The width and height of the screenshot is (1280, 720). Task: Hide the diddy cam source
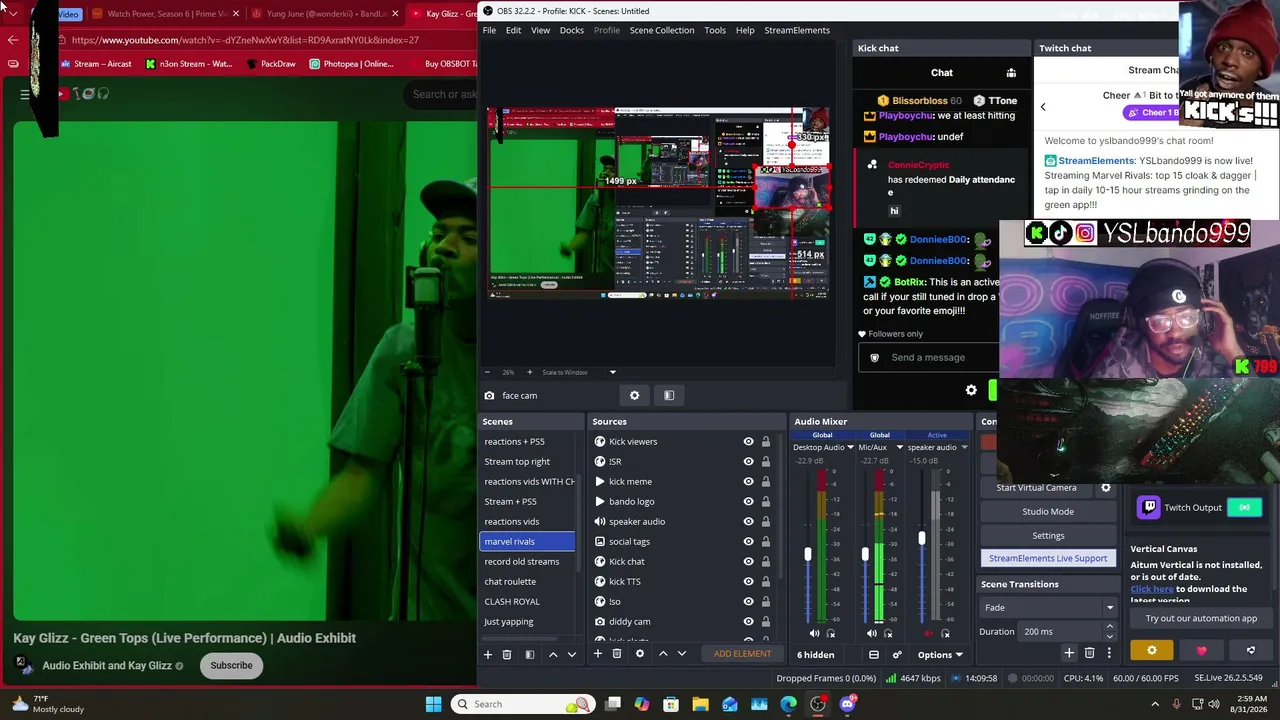coord(748,621)
